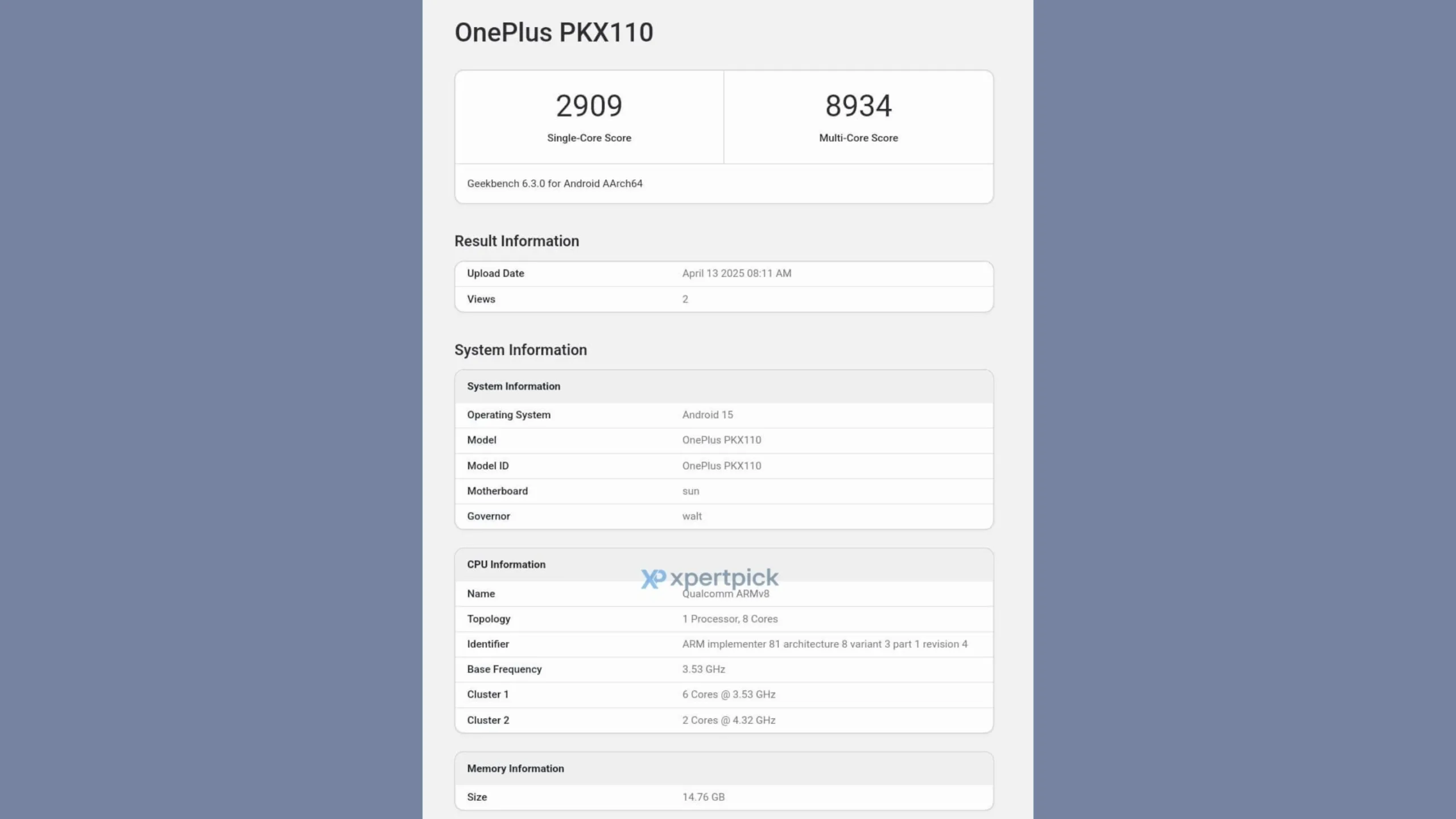
Task: Click the Topology row label
Action: click(489, 619)
